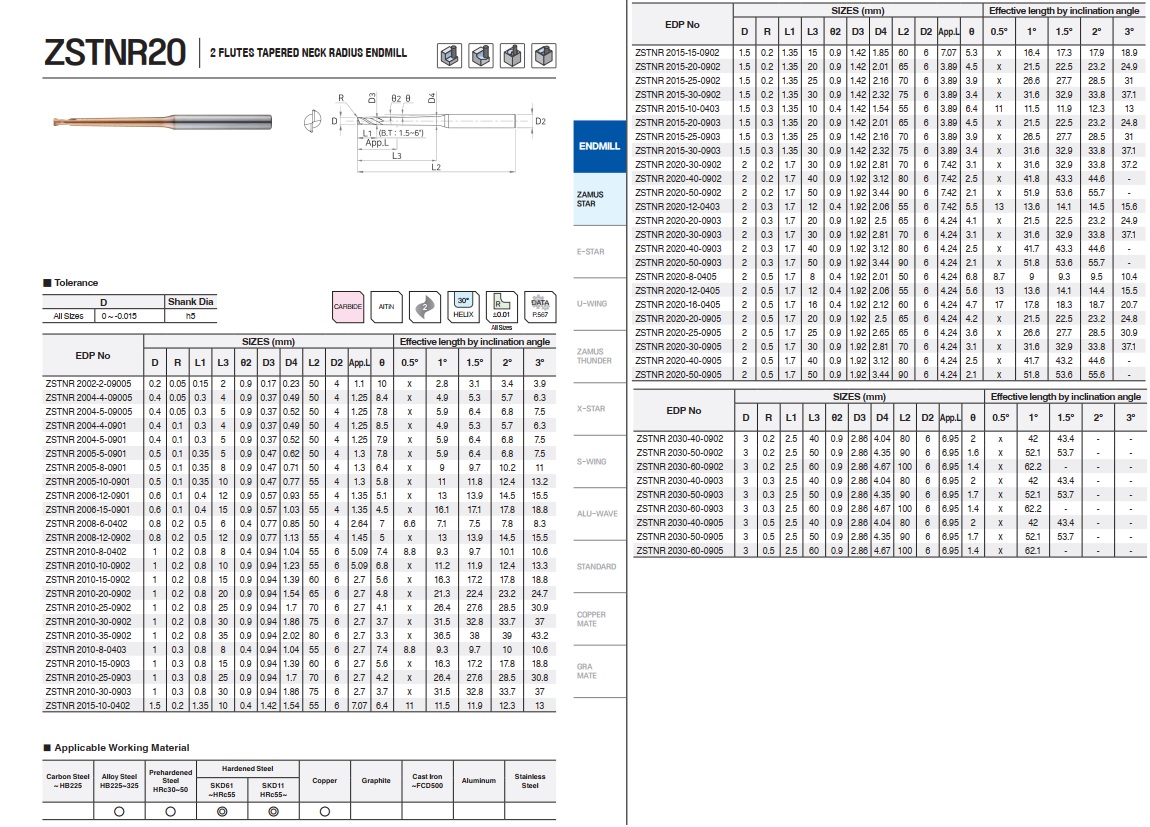Viewport: 1150px width, 827px height.
Task: Click the end-view cross-section symbol in the drawing
Action: pyautogui.click(x=312, y=121)
